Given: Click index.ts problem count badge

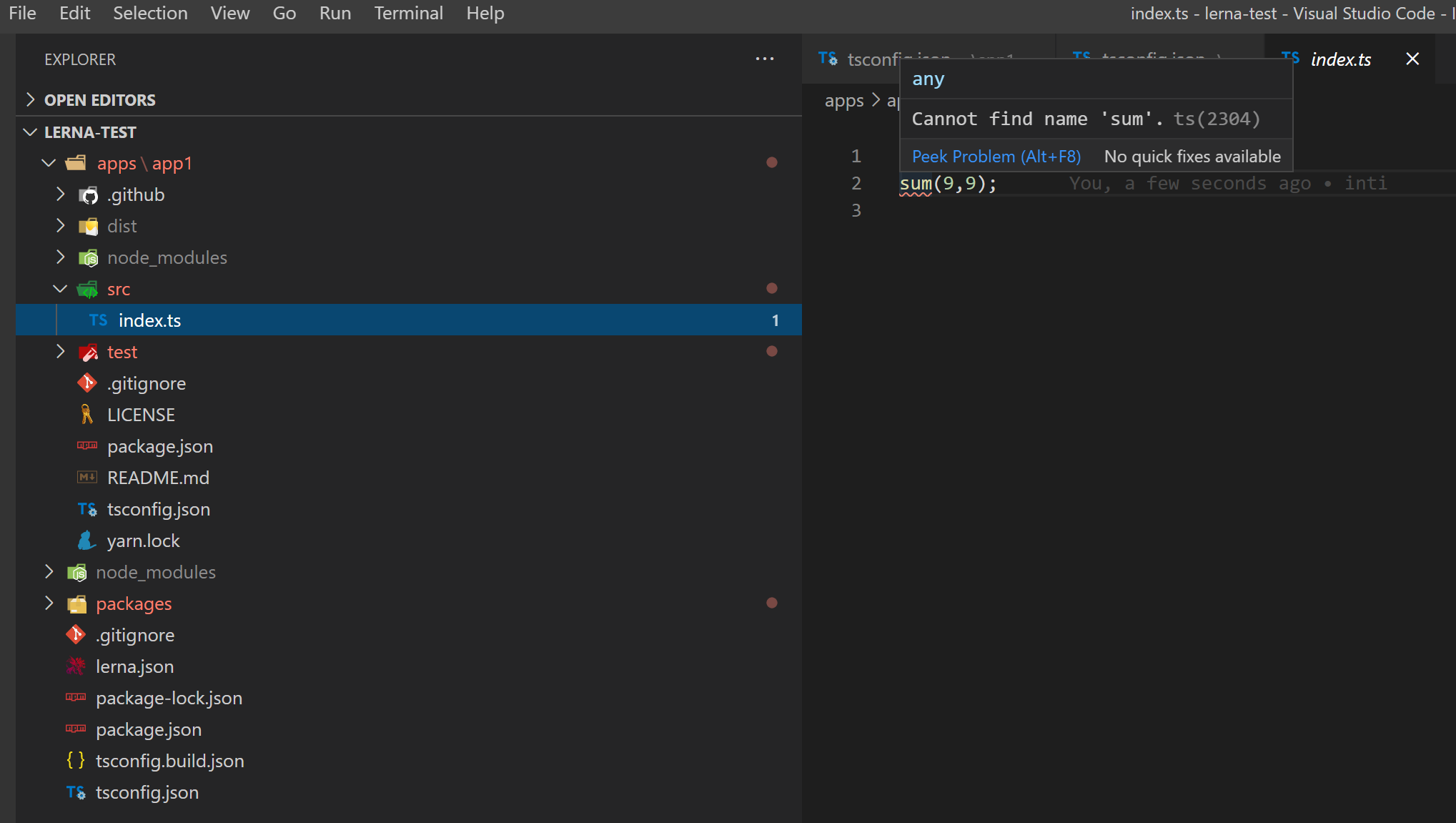Looking at the screenshot, I should tap(775, 320).
